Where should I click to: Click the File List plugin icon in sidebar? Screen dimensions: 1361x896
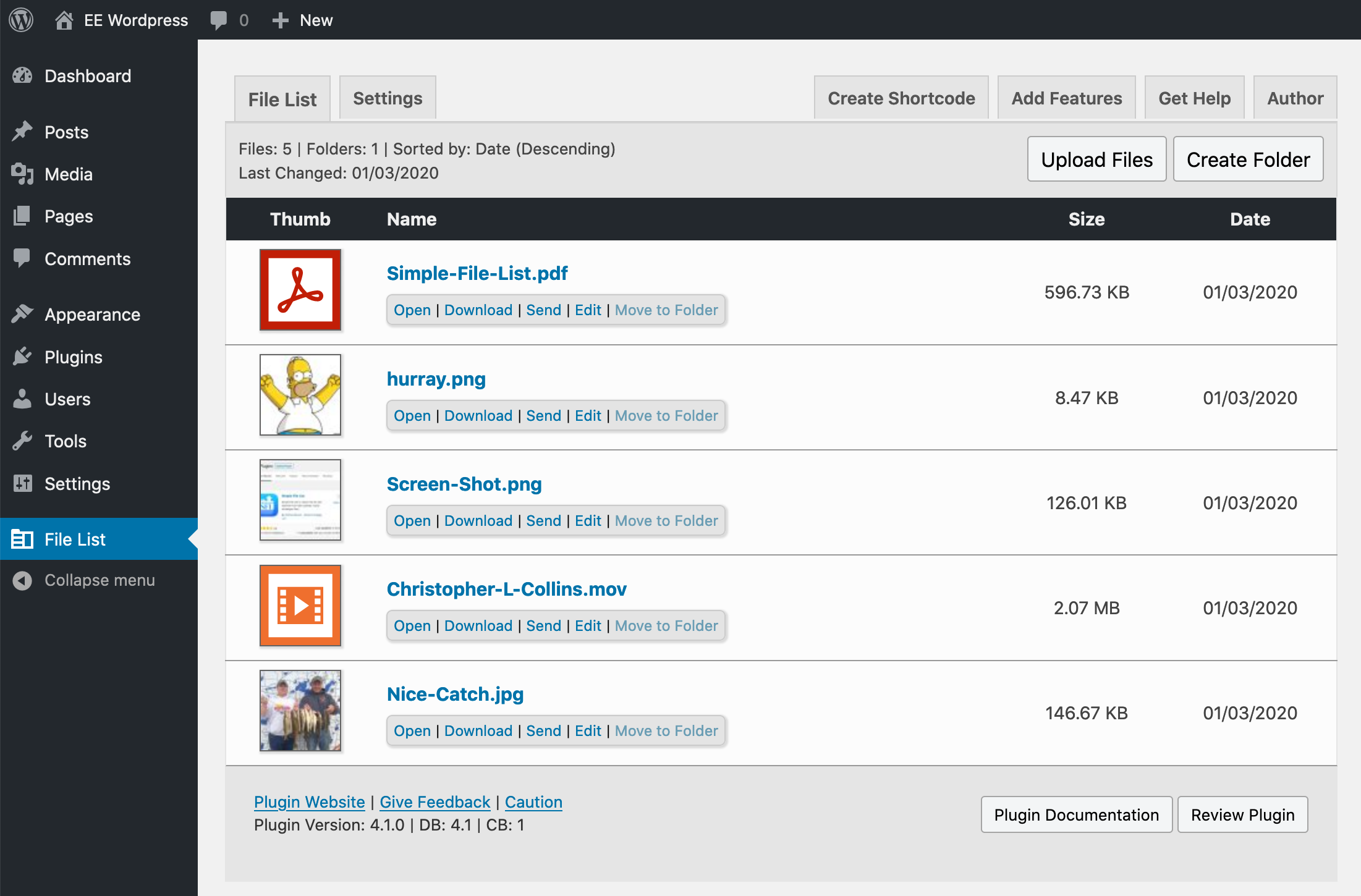click(22, 539)
